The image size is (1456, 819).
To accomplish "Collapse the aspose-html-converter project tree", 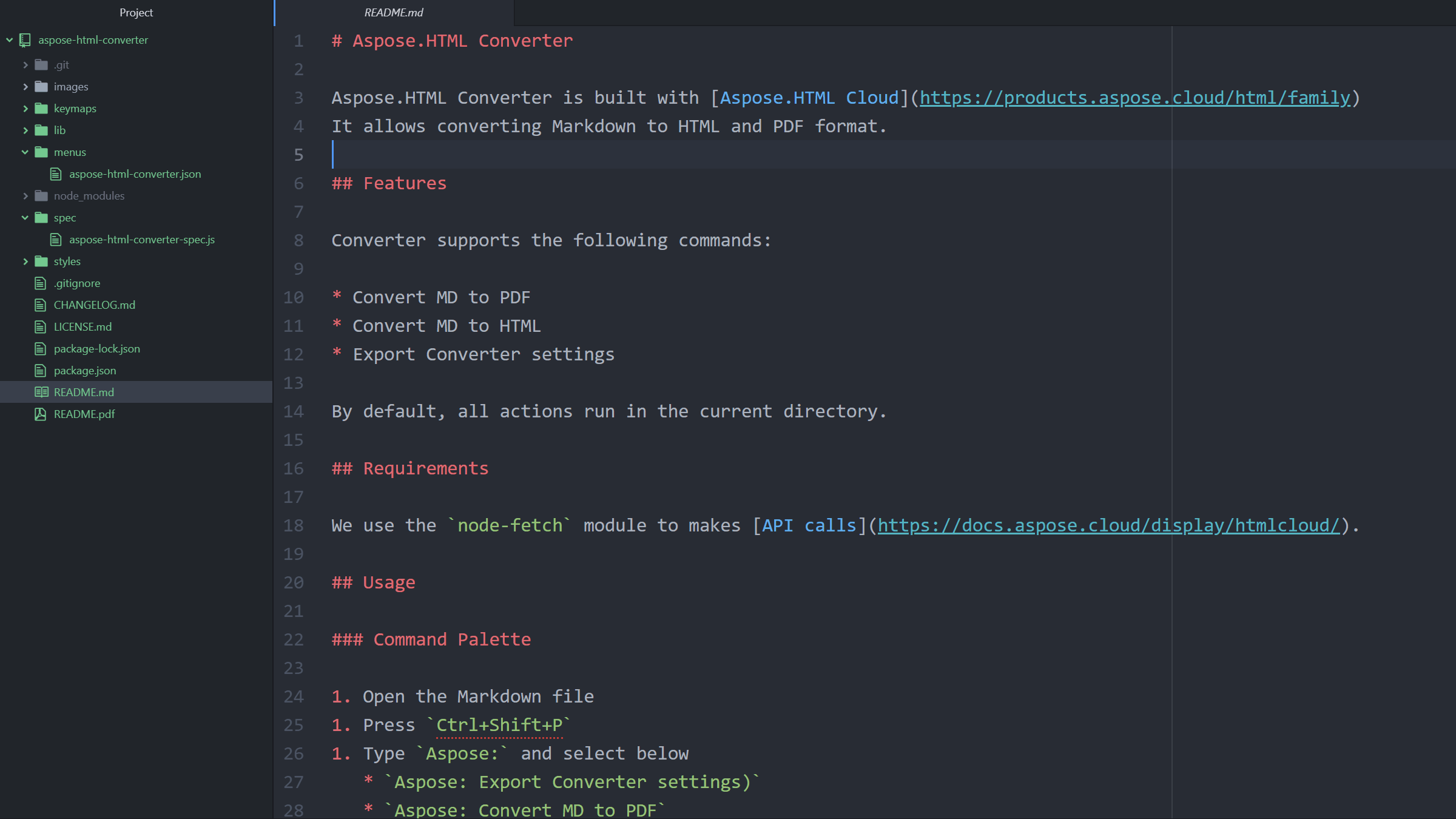I will (8, 40).
